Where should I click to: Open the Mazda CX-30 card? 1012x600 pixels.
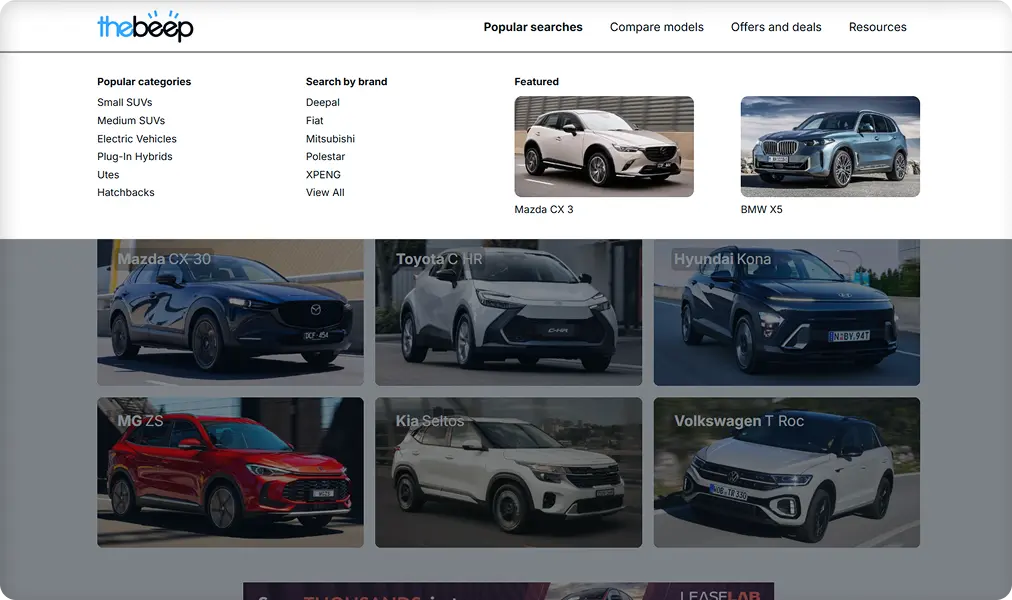[230, 312]
